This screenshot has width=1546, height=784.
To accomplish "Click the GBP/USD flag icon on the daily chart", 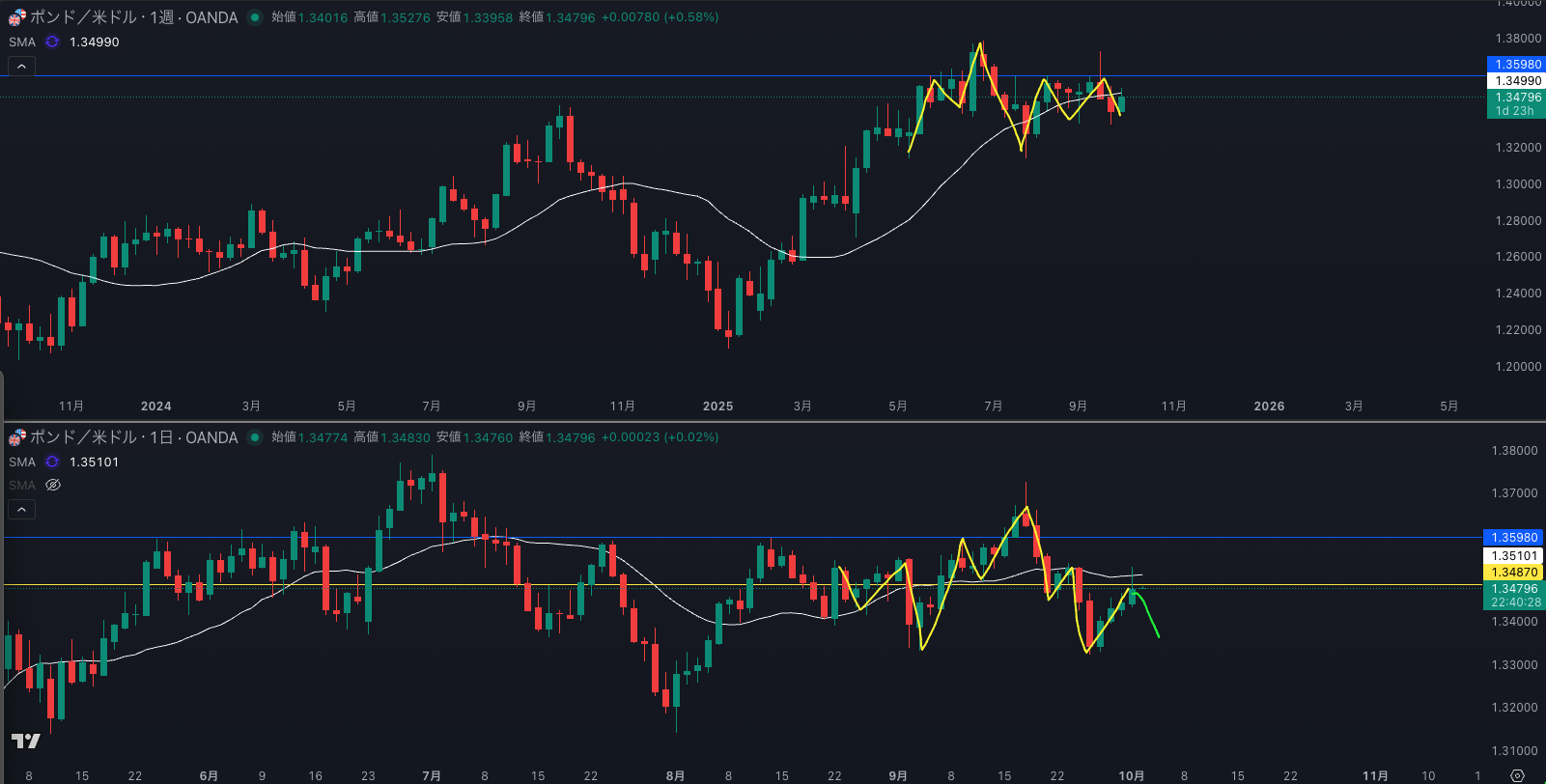I will tap(16, 437).
